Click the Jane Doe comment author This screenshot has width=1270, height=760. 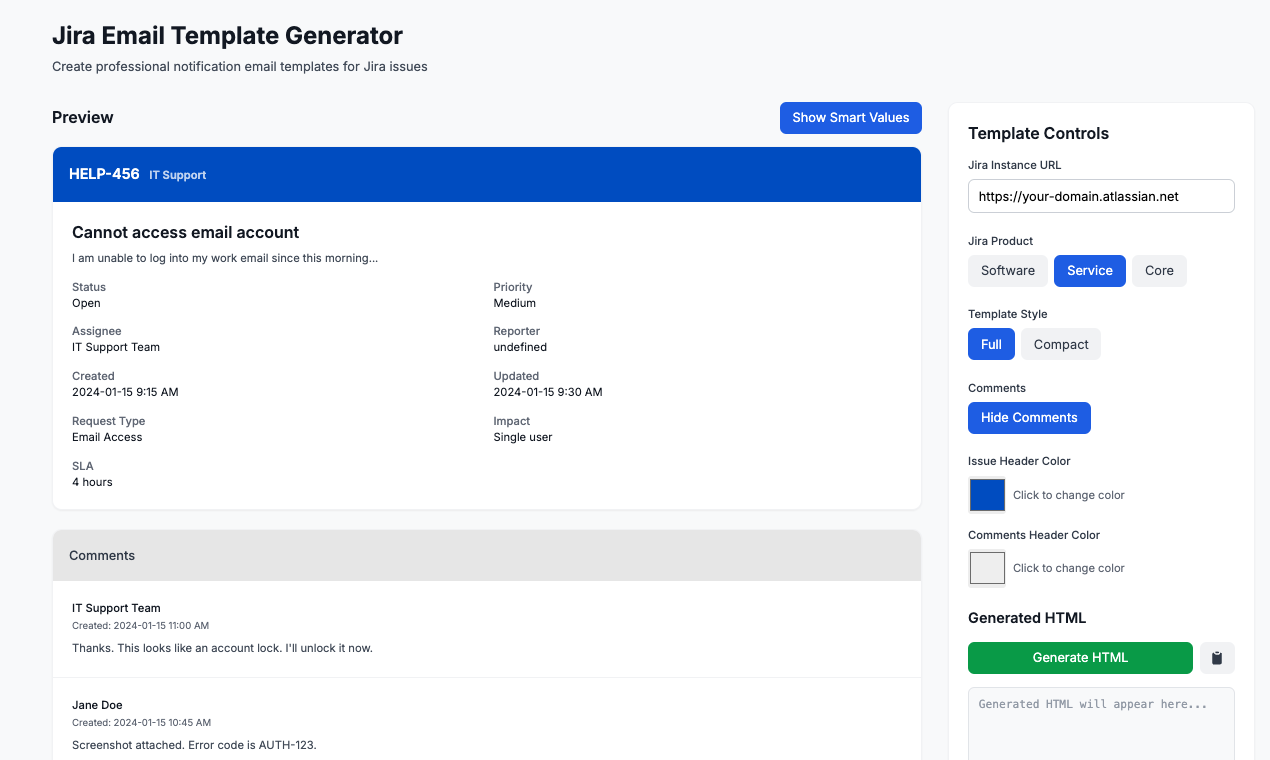click(97, 705)
